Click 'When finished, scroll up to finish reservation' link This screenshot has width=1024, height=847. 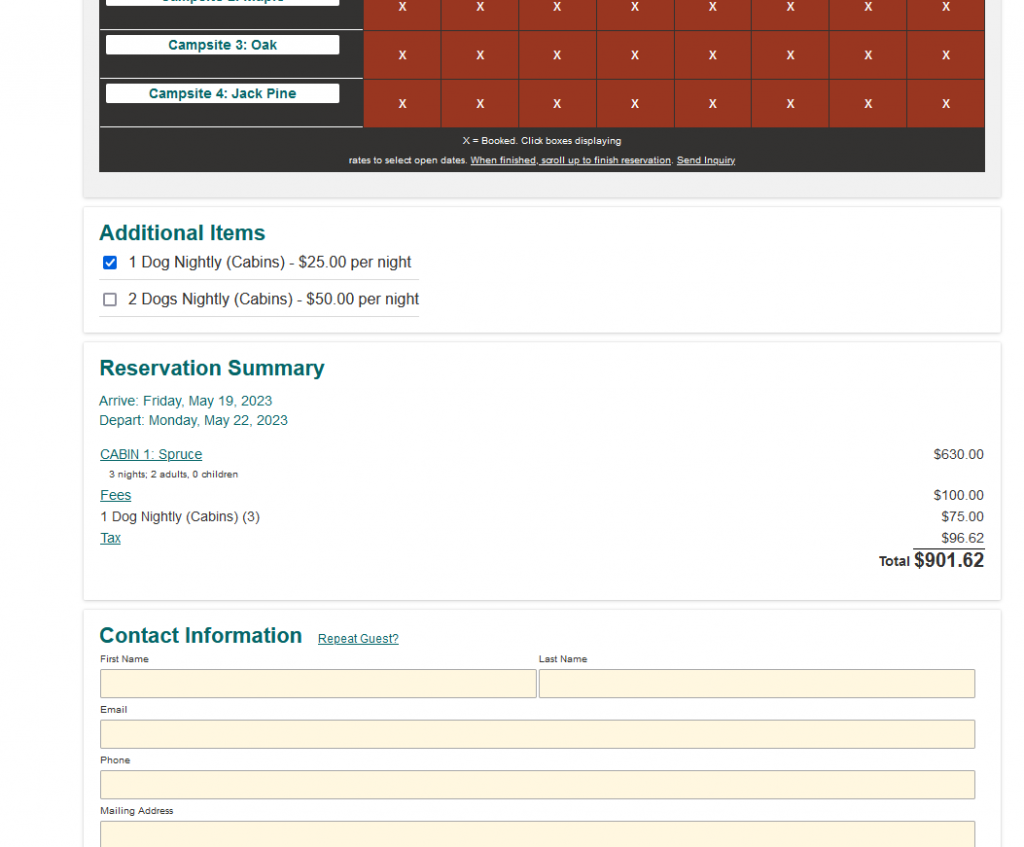(x=570, y=160)
